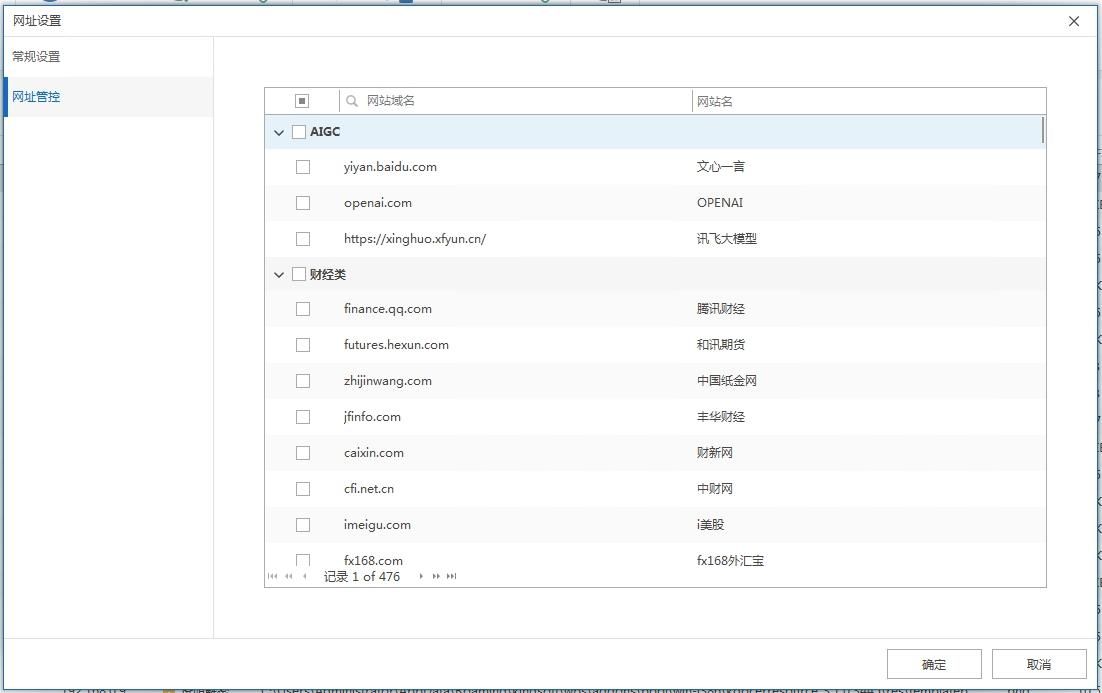Click the finance.qq.com domain text

[387, 309]
